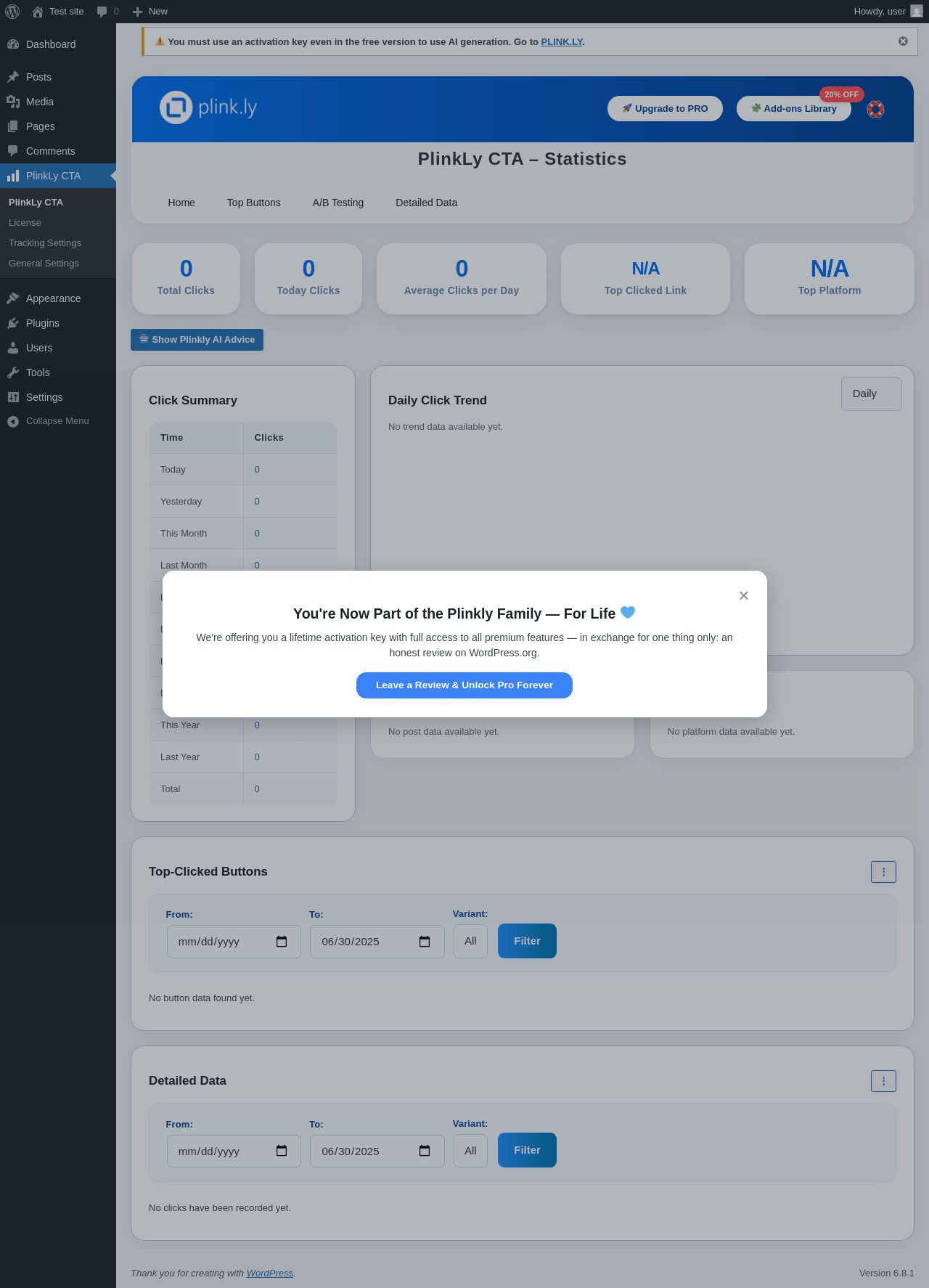Click the Top Platform stat card
This screenshot has width=929, height=1288.
click(x=830, y=279)
